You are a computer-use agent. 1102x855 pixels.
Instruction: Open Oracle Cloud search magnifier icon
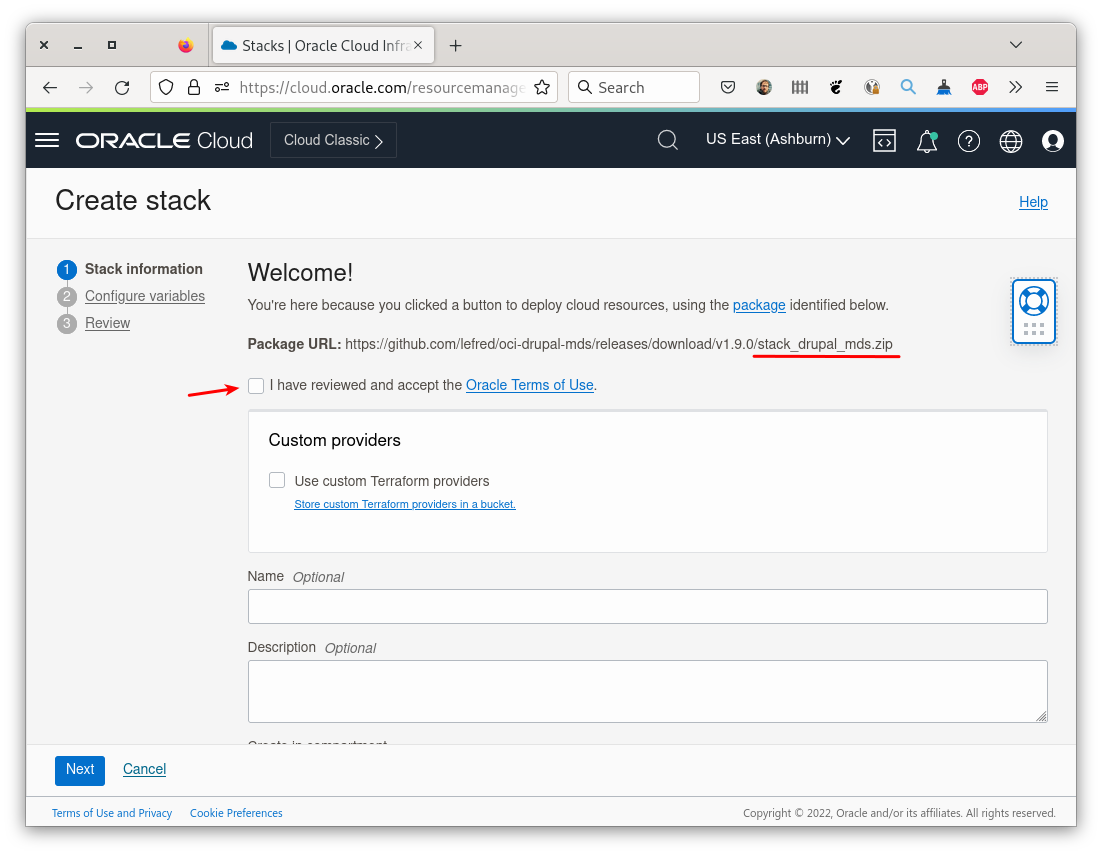pos(667,140)
